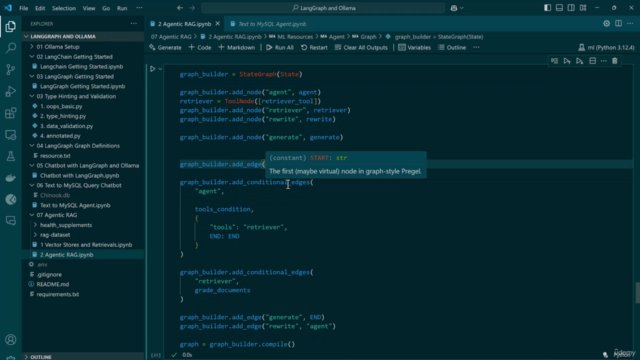640x360 pixels.
Task: Collapse the 02 LangChain Getting Started folder
Action: 32,57
